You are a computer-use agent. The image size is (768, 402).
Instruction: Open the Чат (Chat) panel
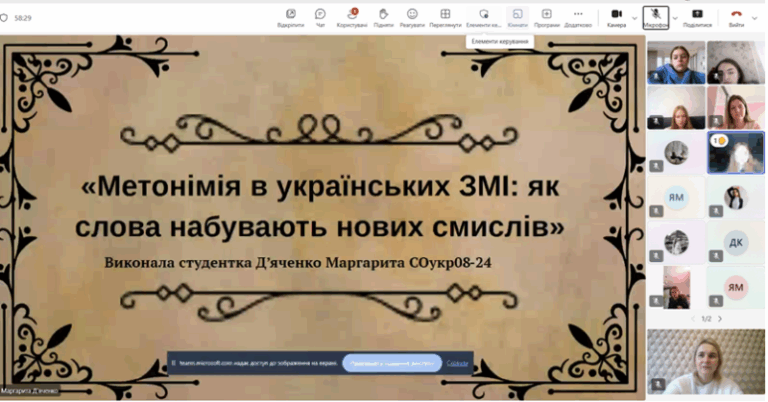(320, 16)
